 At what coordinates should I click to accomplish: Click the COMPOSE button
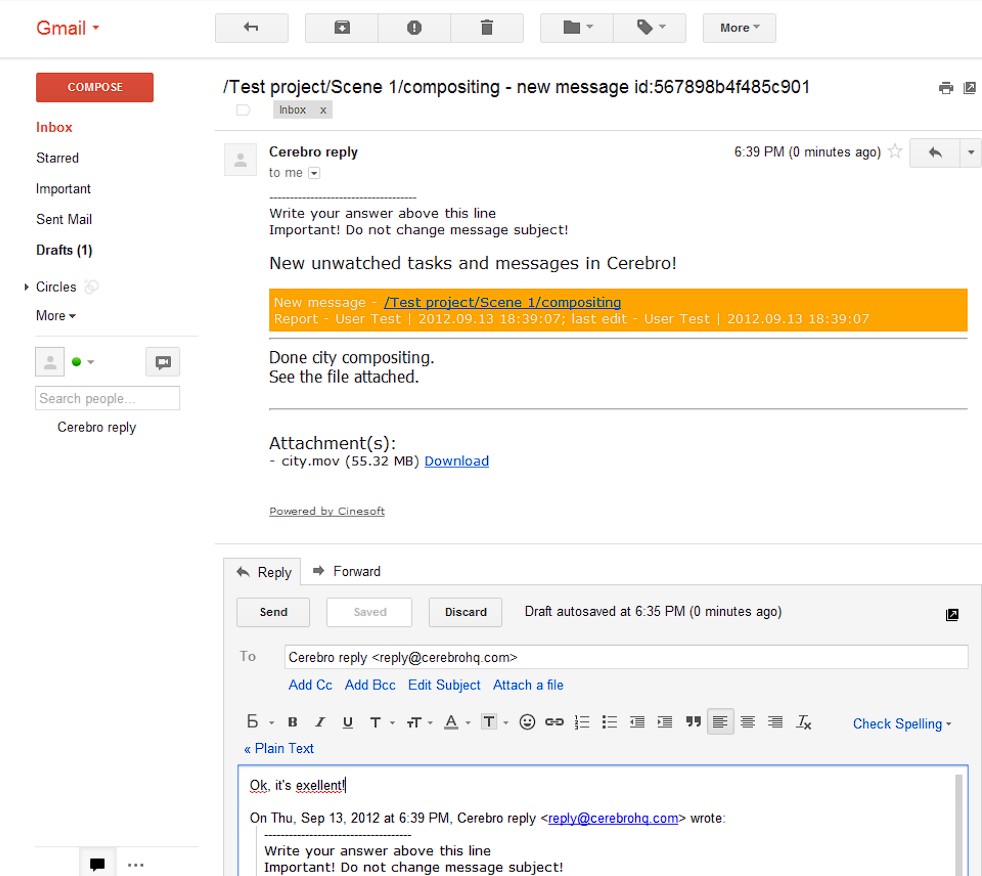click(95, 87)
